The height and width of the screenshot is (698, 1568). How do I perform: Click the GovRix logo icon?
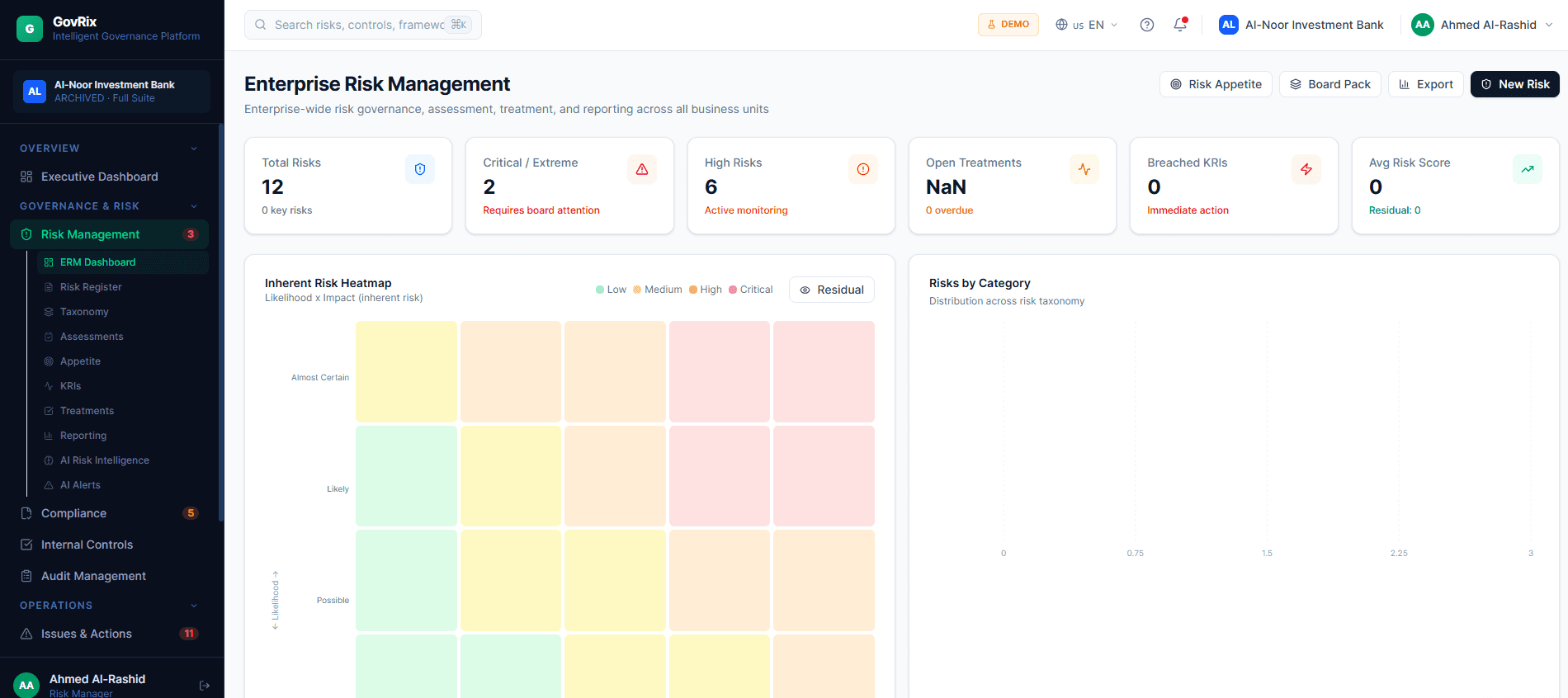point(30,29)
